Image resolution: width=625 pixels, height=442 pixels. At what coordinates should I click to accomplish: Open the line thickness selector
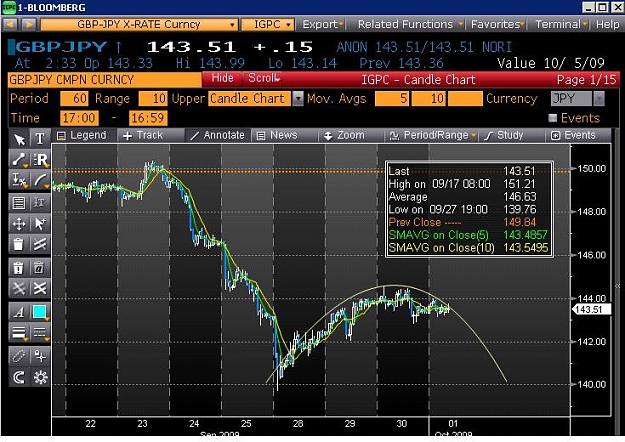coord(19,332)
